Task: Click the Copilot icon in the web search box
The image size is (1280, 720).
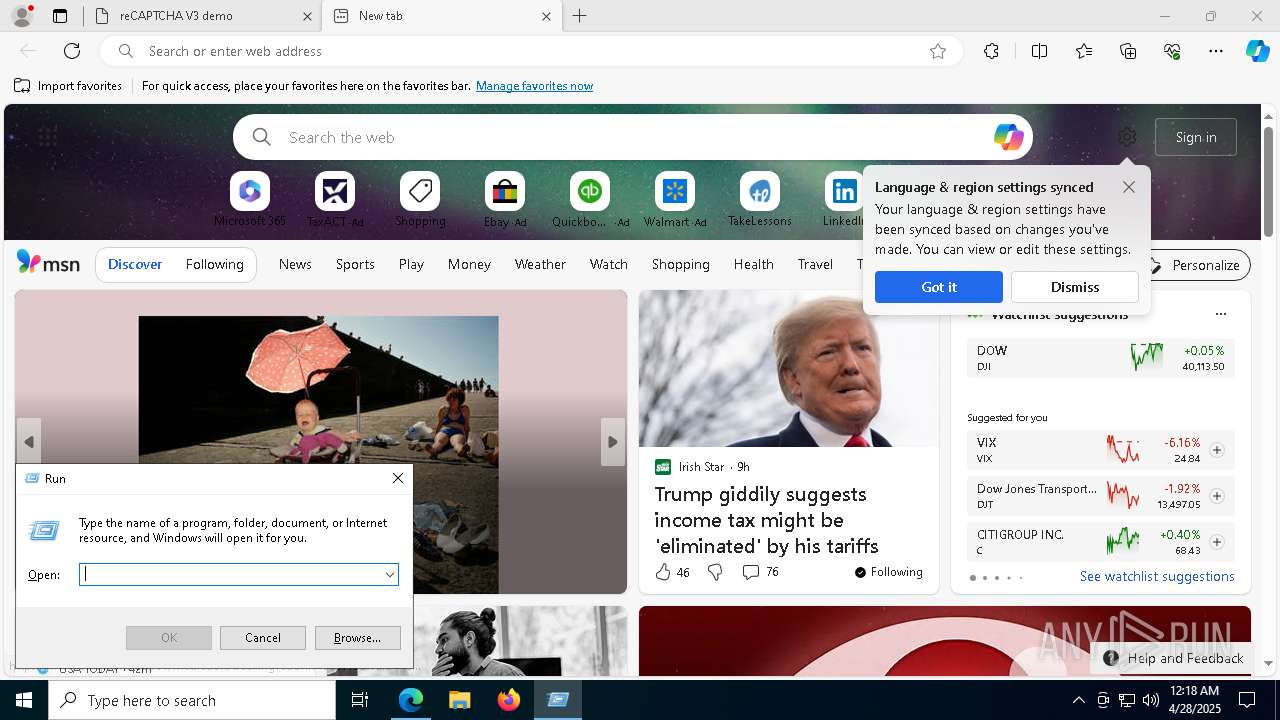Action: 1008,137
